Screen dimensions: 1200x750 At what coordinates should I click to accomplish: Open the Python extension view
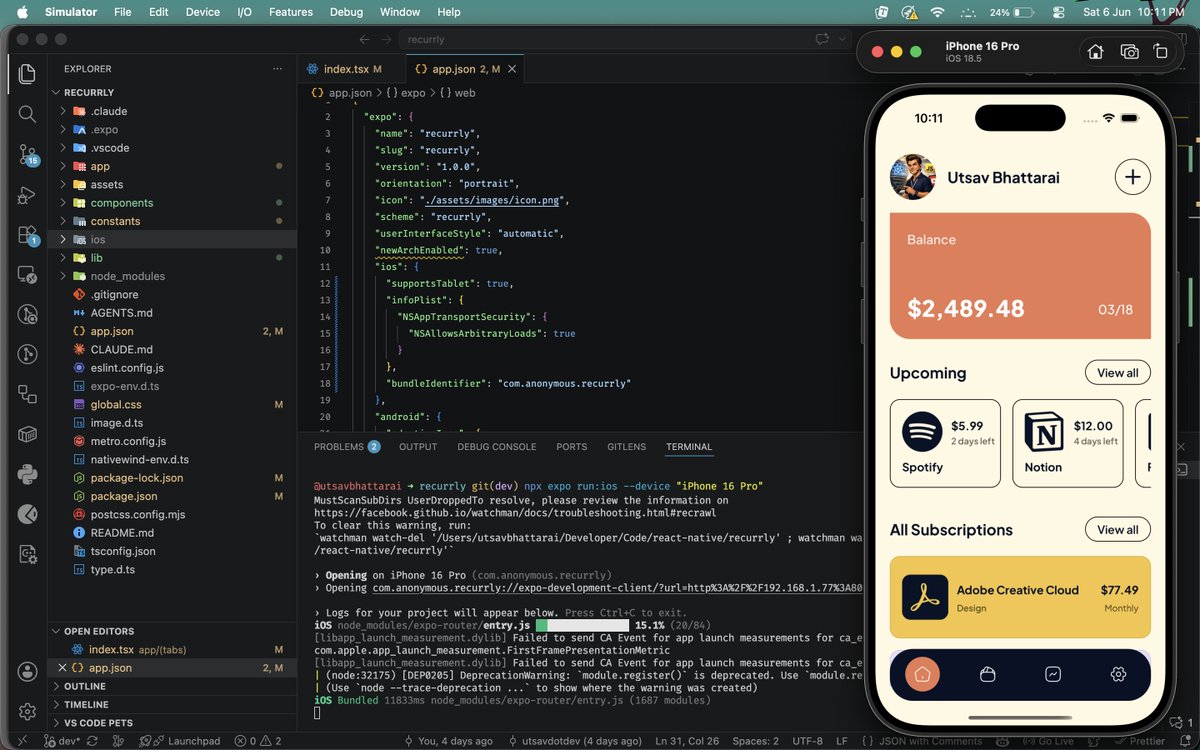point(27,473)
